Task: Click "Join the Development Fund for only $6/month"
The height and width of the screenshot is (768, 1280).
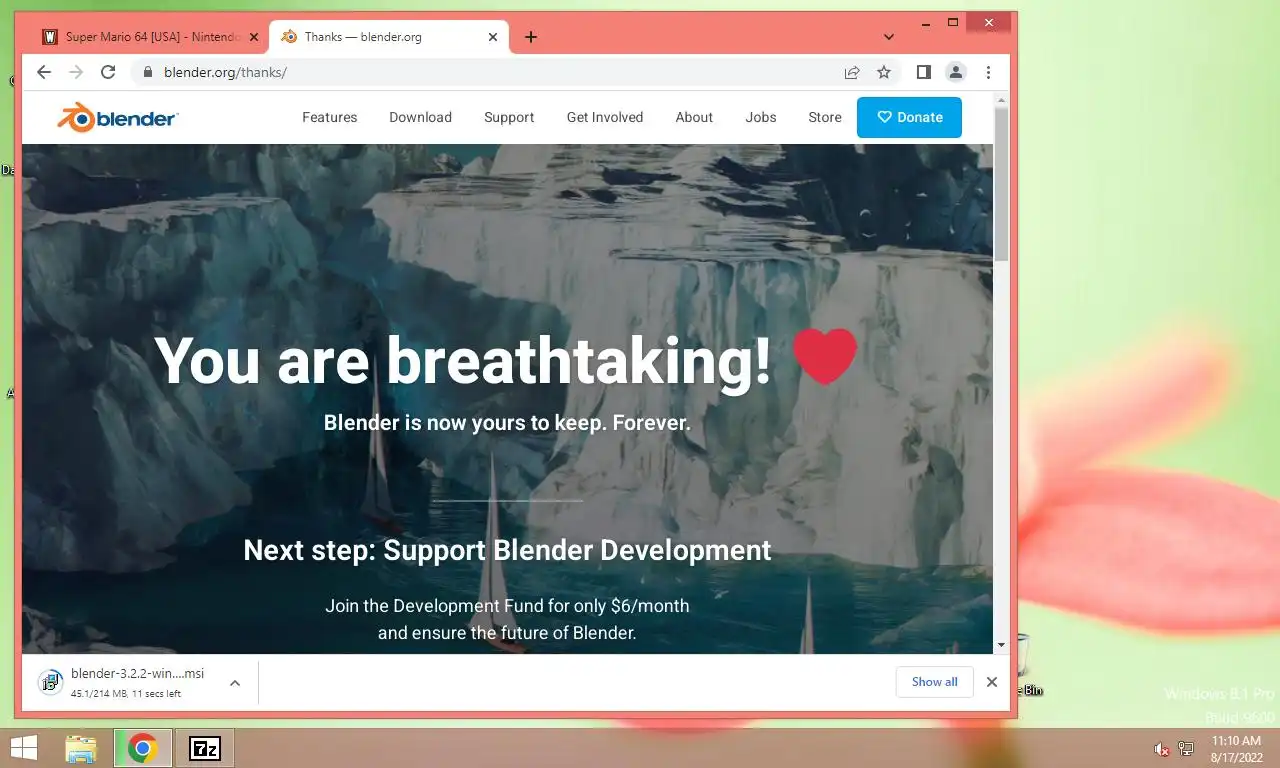Action: (507, 606)
